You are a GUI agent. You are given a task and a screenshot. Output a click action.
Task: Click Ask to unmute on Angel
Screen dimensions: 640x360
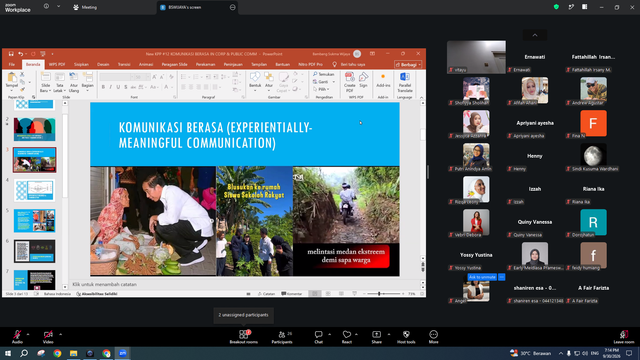pos(482,277)
